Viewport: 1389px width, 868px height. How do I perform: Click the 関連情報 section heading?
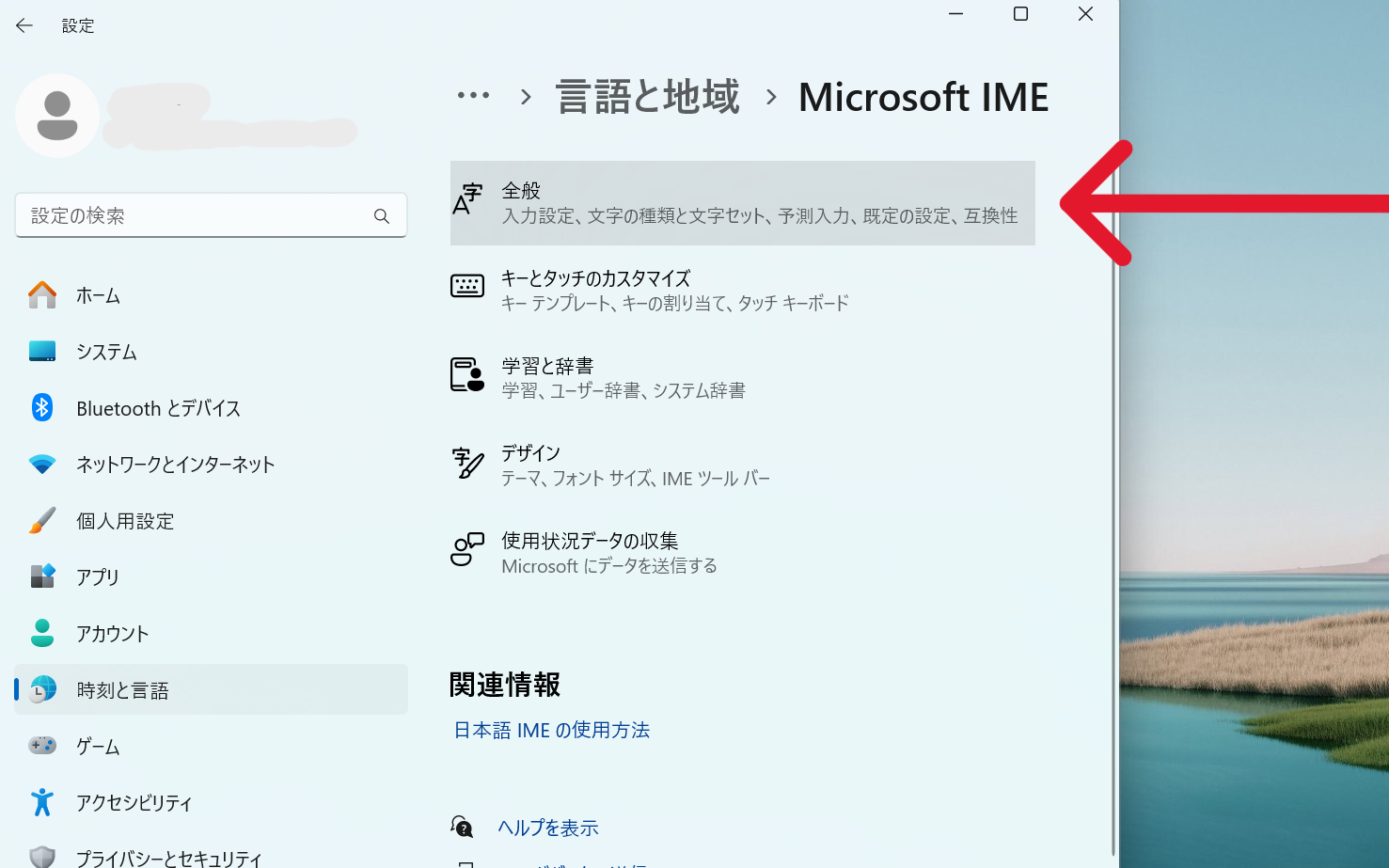pyautogui.click(x=505, y=685)
